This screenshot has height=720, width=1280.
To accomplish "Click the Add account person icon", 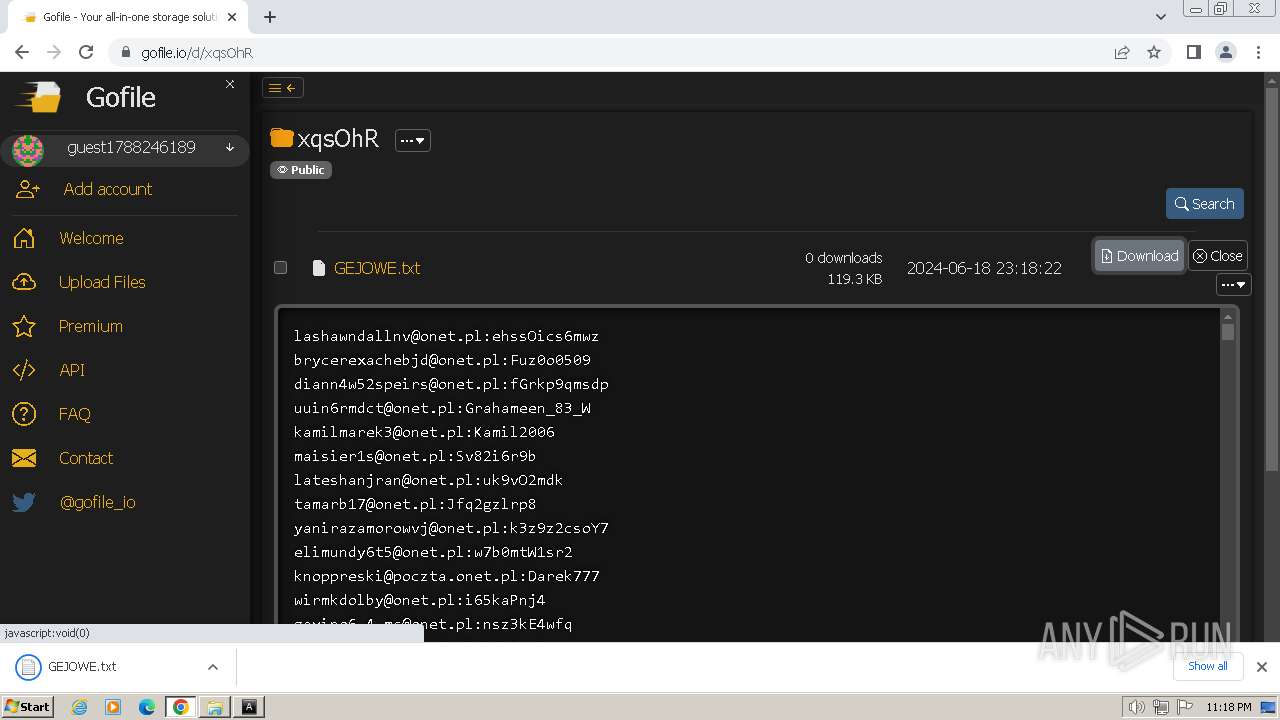I will (27, 189).
